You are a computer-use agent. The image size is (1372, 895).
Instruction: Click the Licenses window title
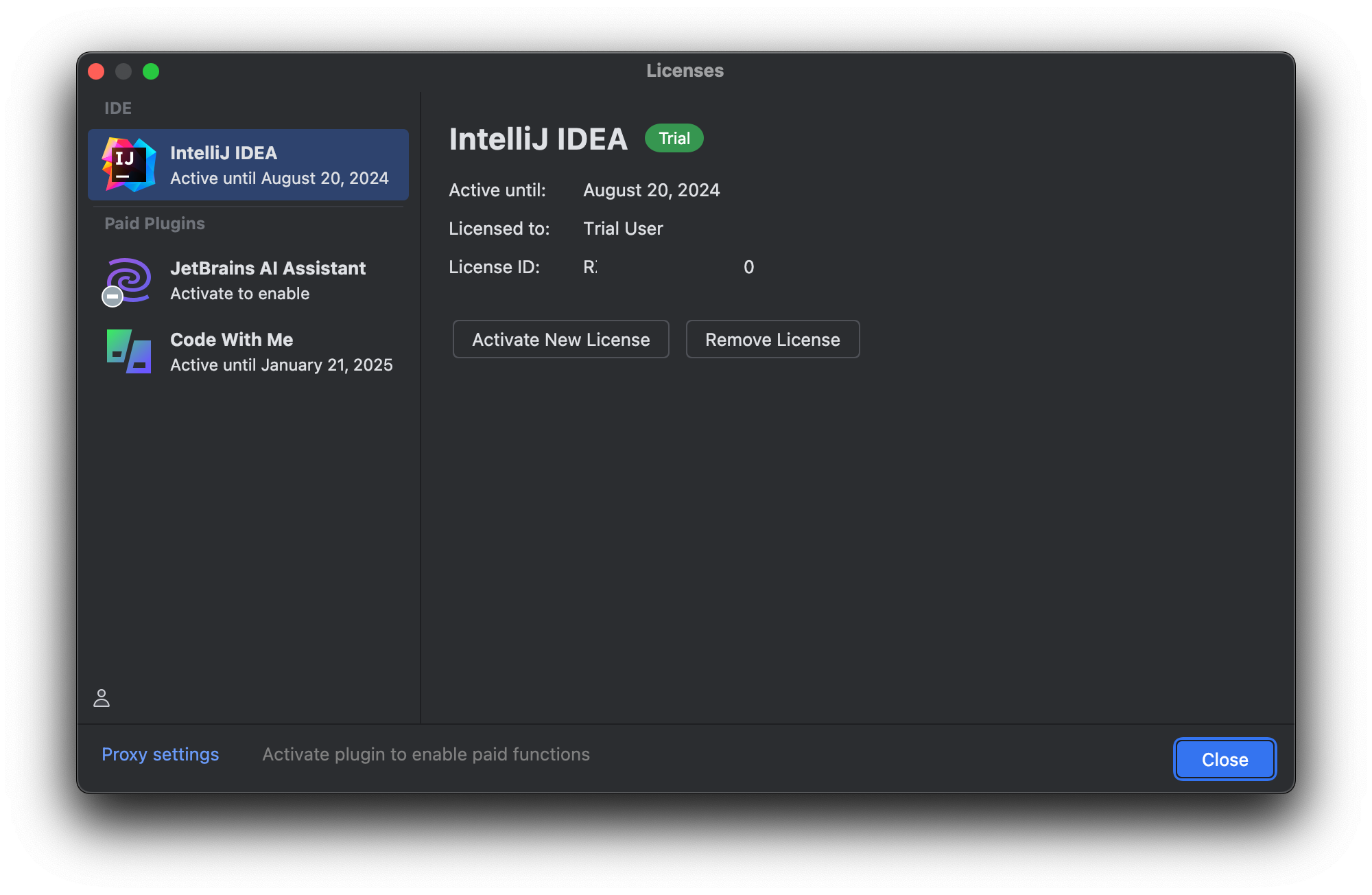click(x=685, y=71)
